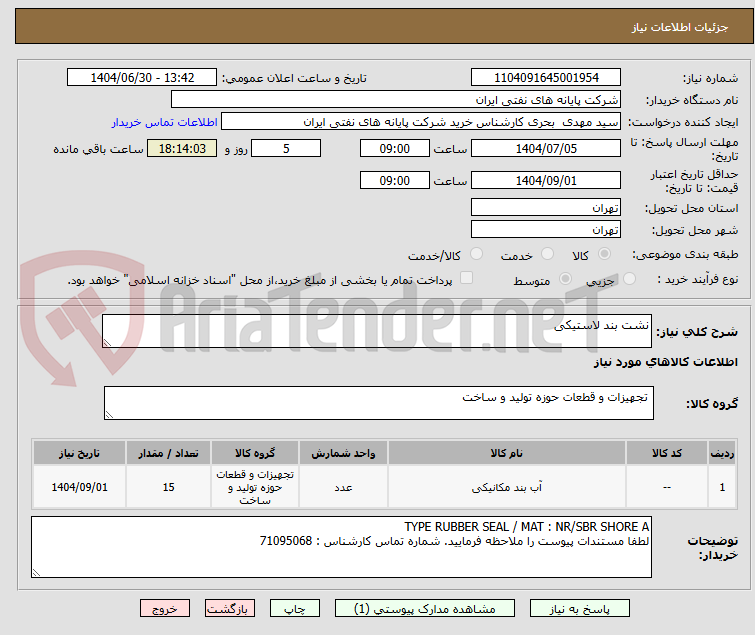Click the نام دستگاه خریدار field
Image resolution: width=755 pixels, height=635 pixels.
click(396, 100)
